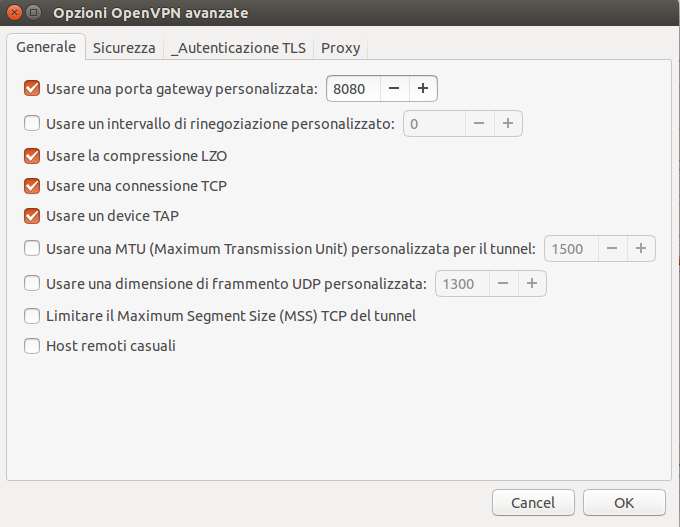Viewport: 680px width, 527px height.
Task: Disable custom gateway port checkbox
Action: pos(32,89)
